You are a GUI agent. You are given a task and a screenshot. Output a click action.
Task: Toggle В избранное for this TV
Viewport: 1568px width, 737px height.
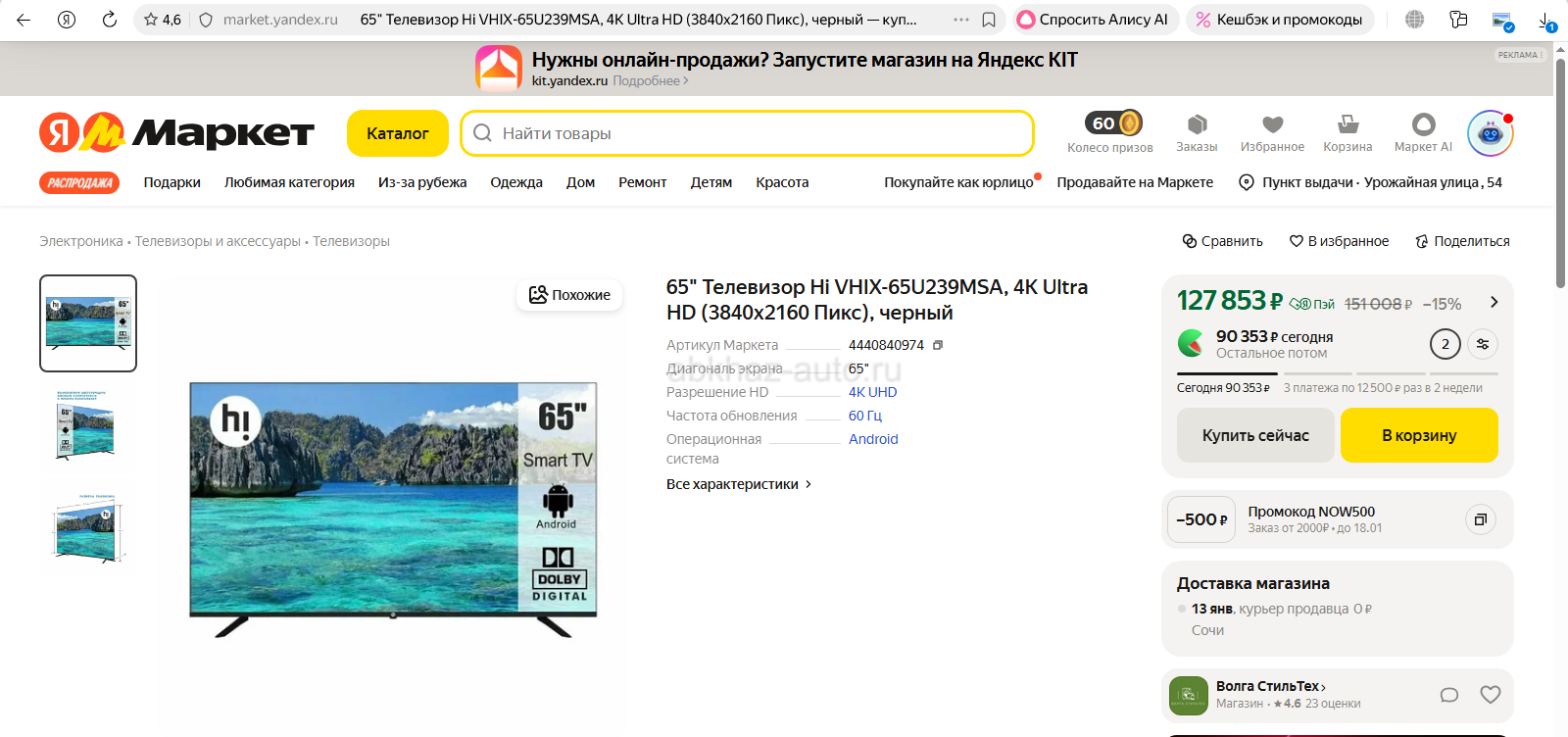click(x=1339, y=241)
